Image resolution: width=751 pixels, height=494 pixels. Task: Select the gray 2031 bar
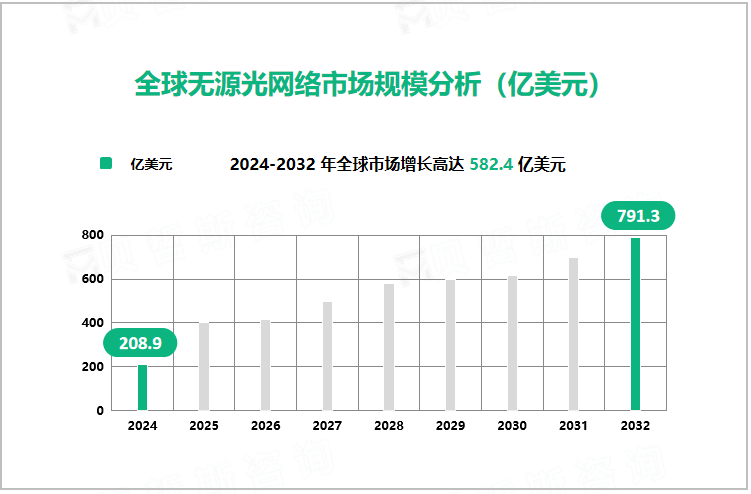(x=573, y=334)
